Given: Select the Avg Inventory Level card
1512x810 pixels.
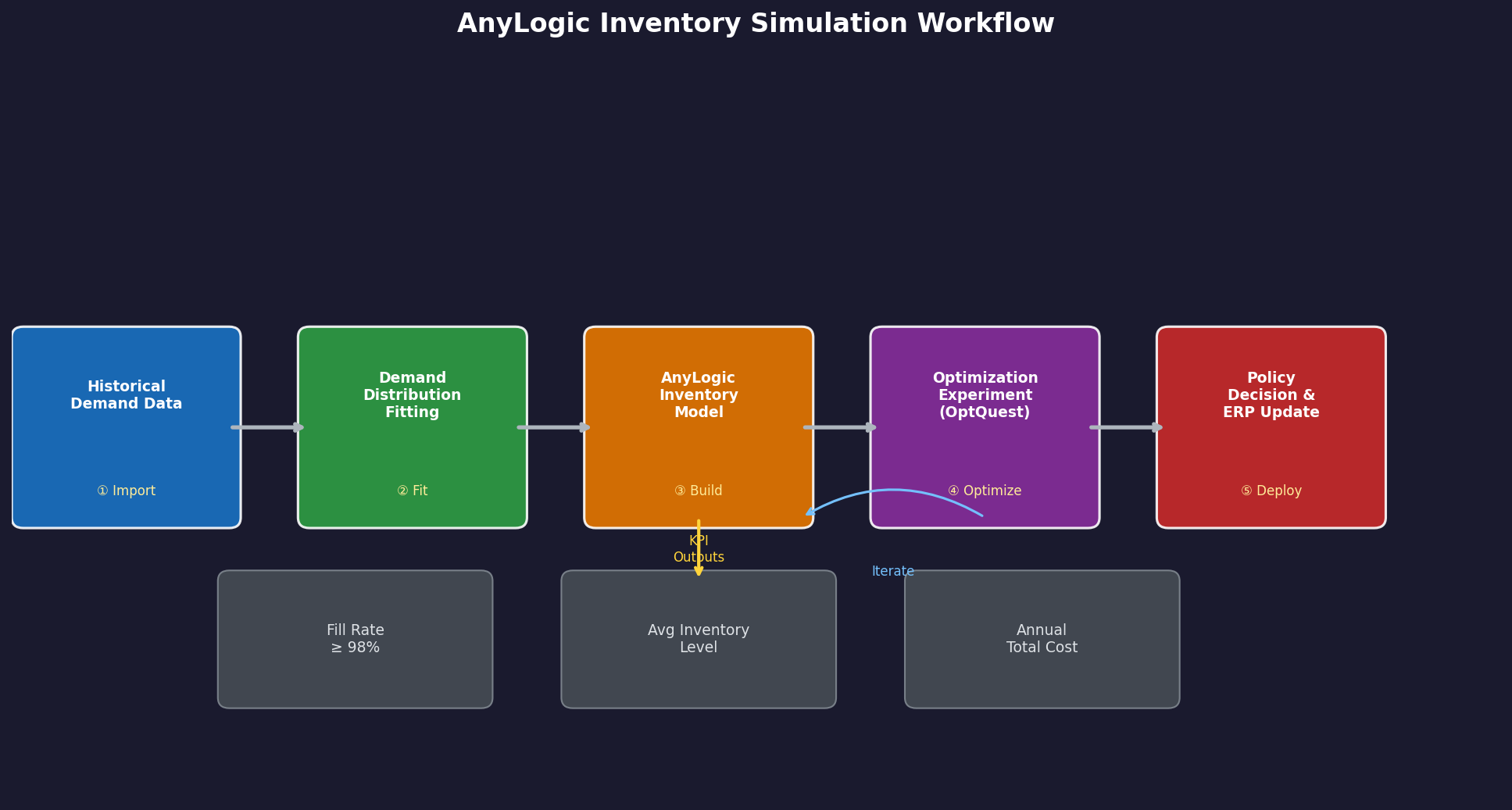Looking at the screenshot, I should click(699, 639).
